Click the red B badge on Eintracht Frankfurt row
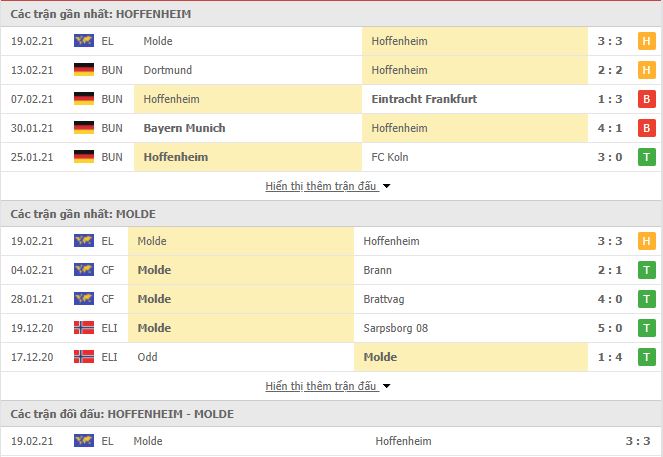This screenshot has height=457, width=663. 647,99
